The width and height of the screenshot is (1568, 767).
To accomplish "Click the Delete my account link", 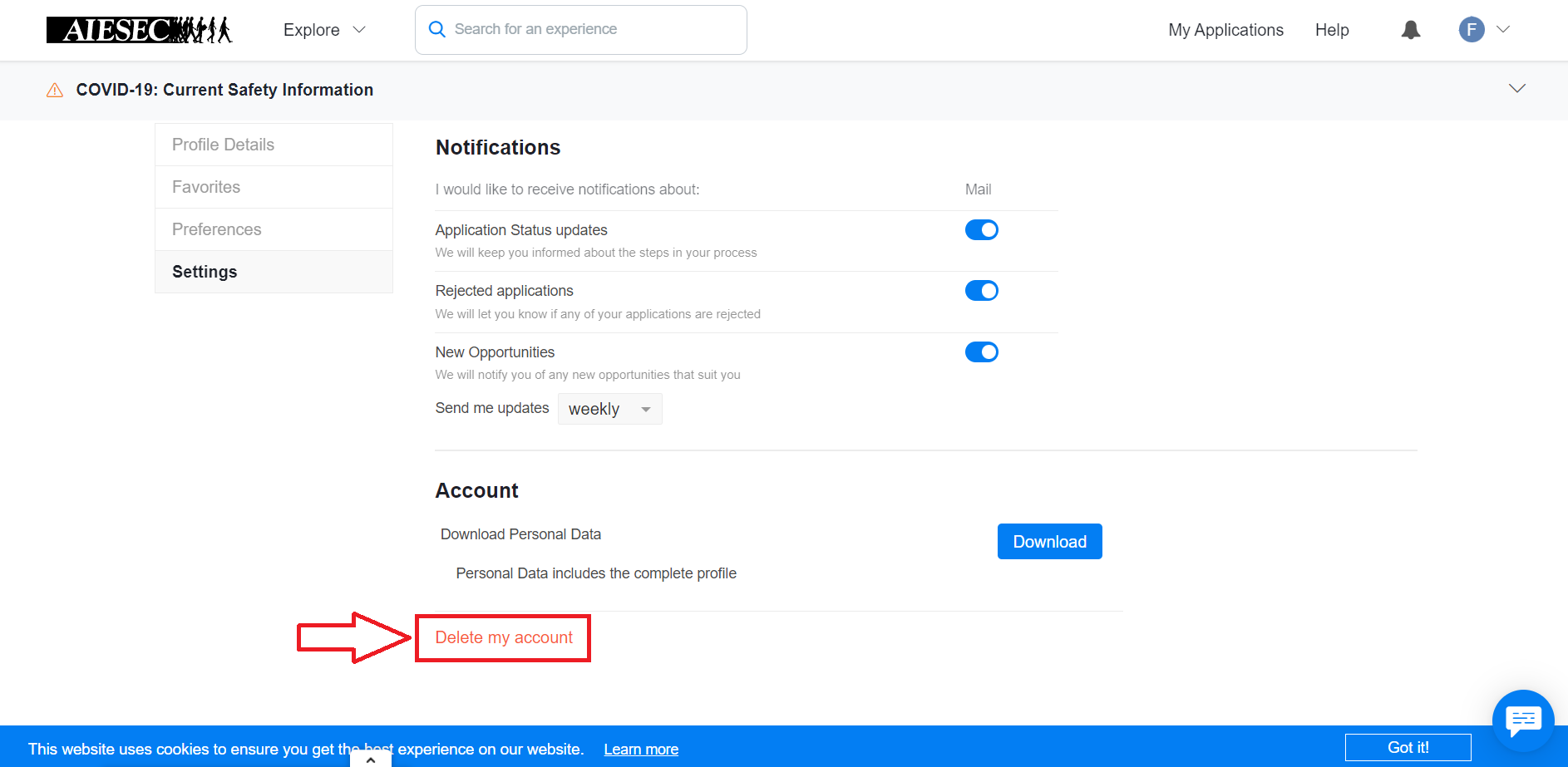I will pyautogui.click(x=504, y=637).
